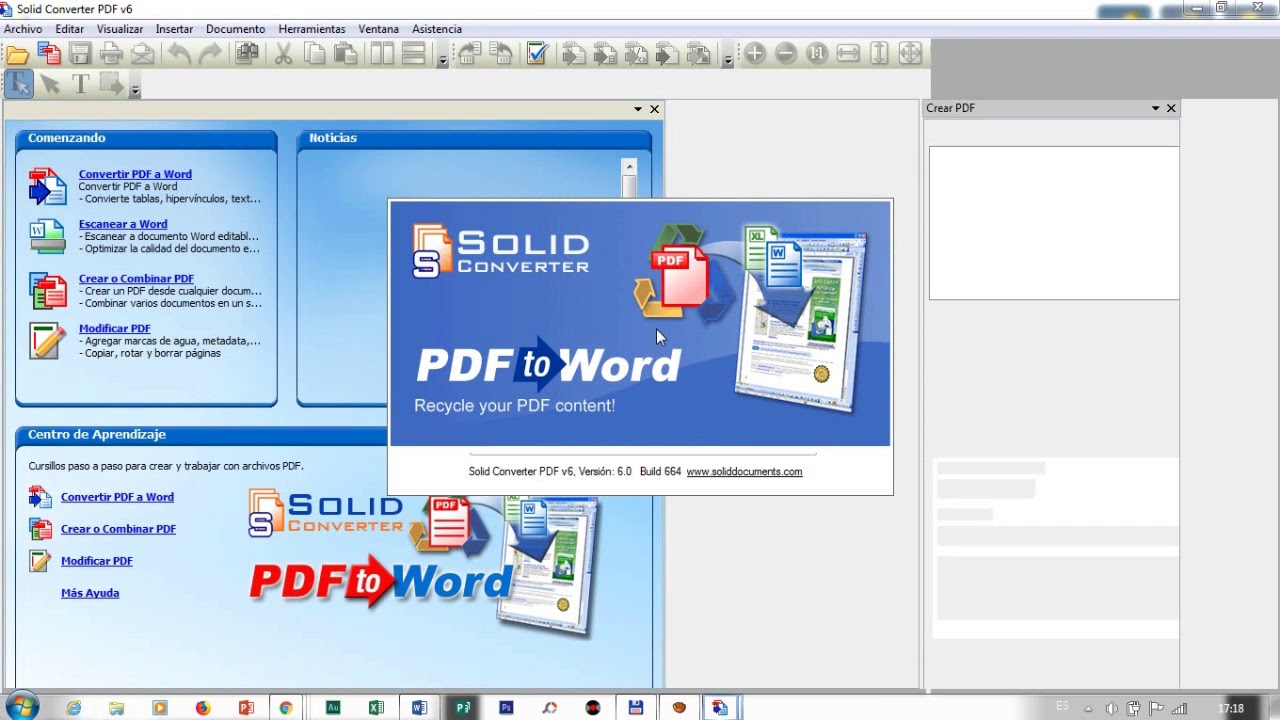
Task: Select the stacked rows page layout icon
Action: (x=414, y=54)
